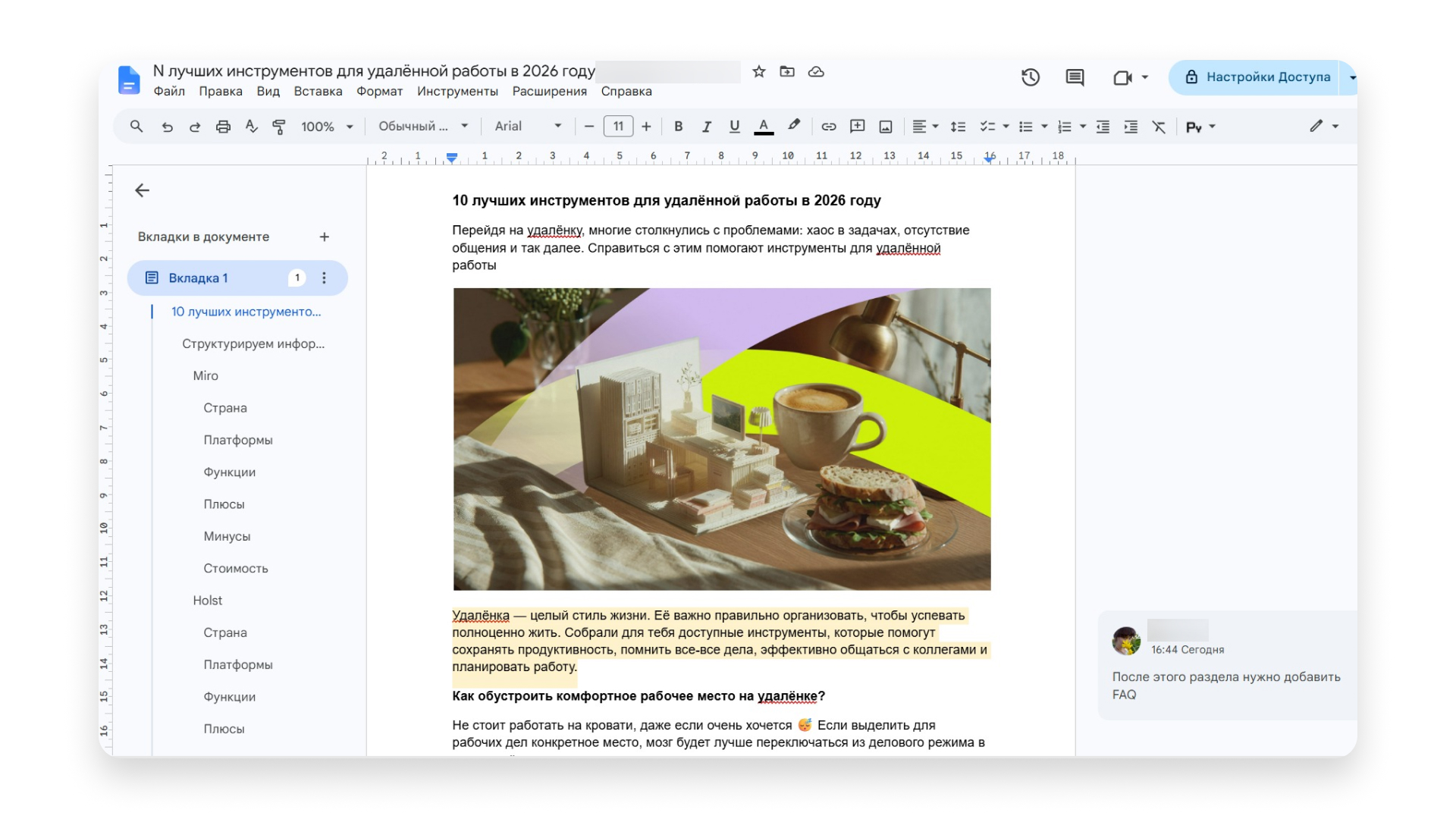Image resolution: width=1456 pixels, height=819 pixels.
Task: Insert an image from the toolbar
Action: [886, 127]
